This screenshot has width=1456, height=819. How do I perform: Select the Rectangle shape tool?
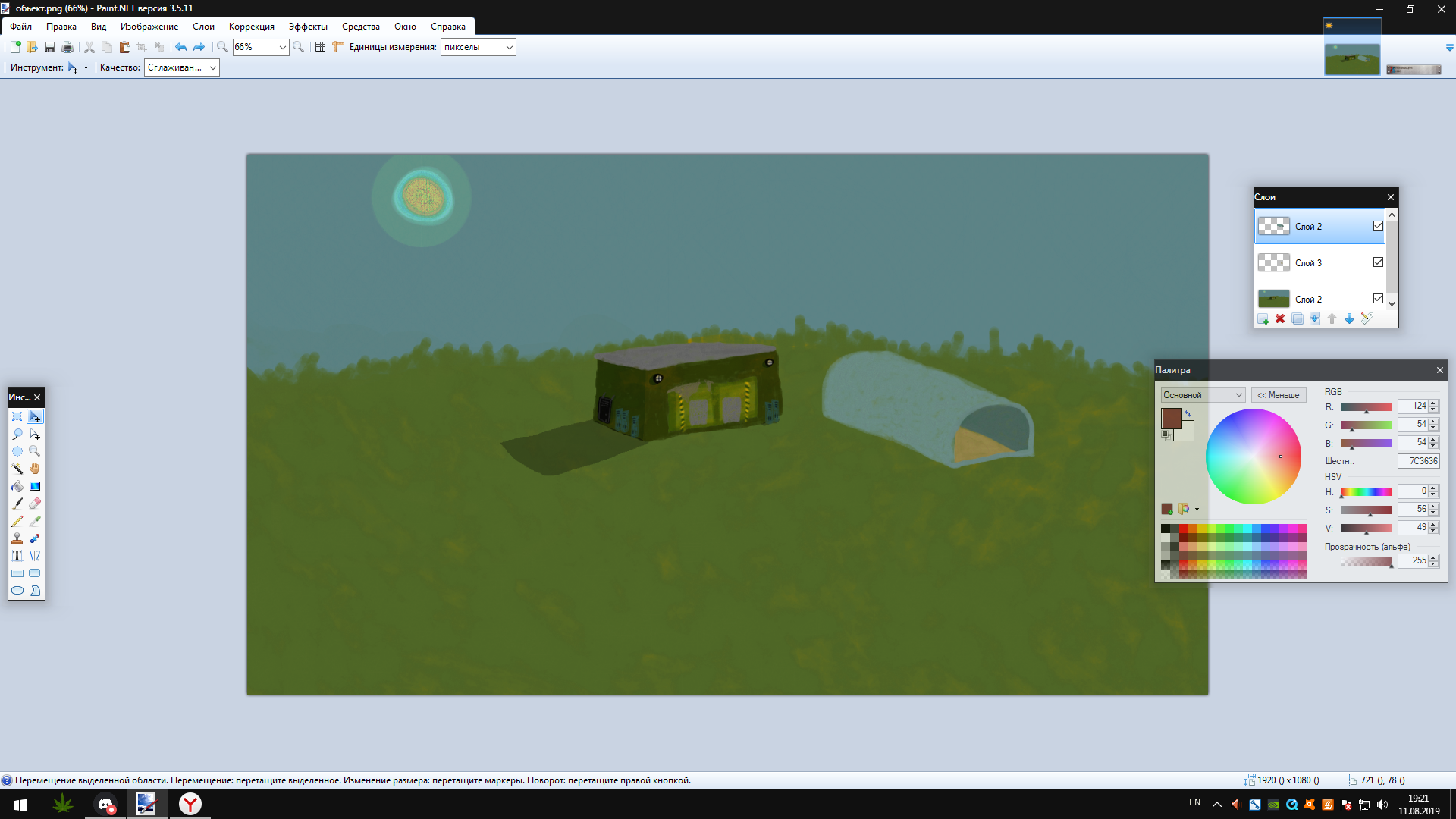tap(17, 573)
